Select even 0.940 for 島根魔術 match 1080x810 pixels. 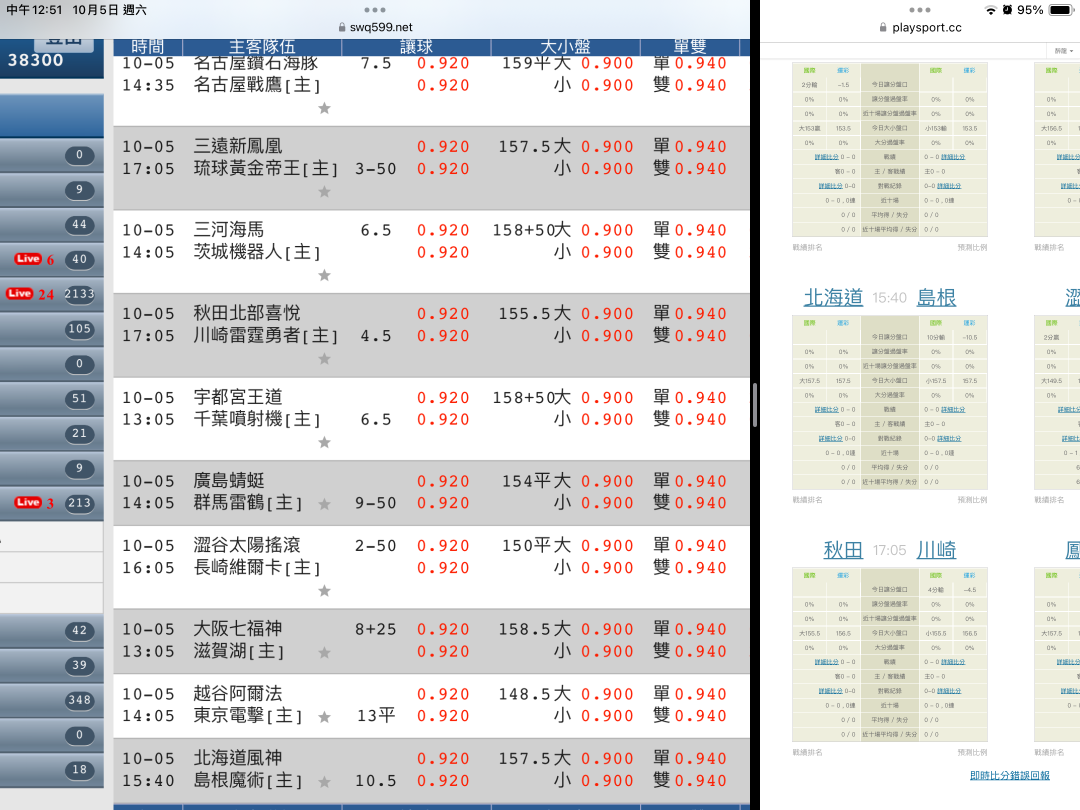click(x=700, y=780)
